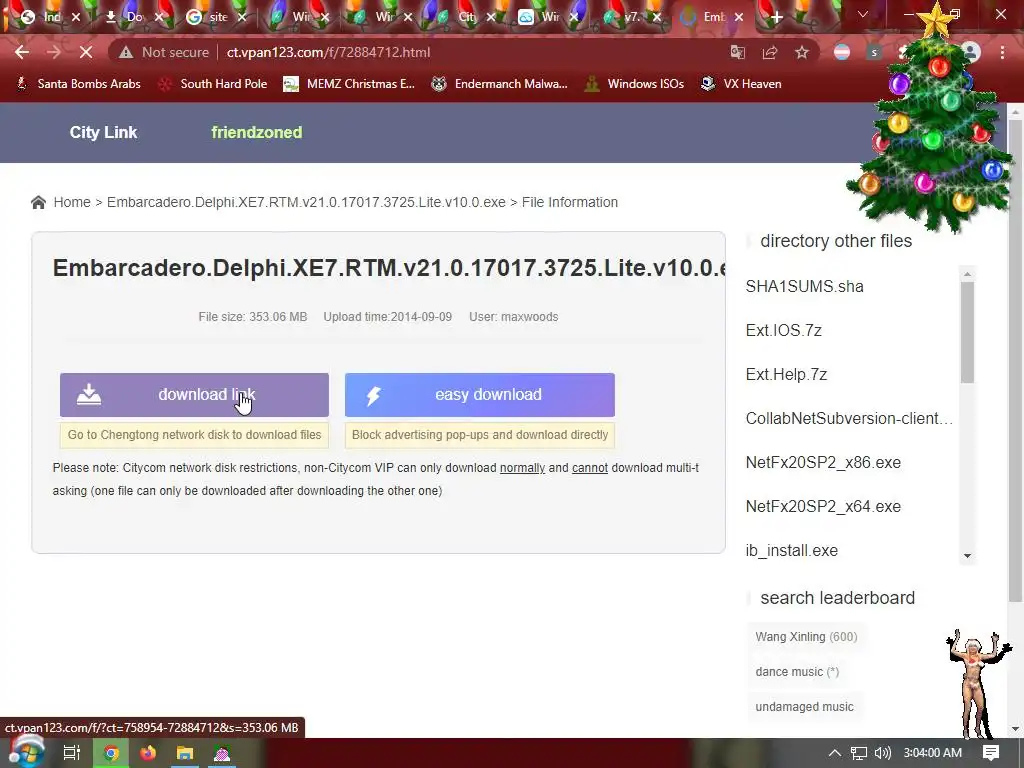Screen dimensions: 1024x768
Task: Click the forward navigation arrow
Action: [x=54, y=52]
